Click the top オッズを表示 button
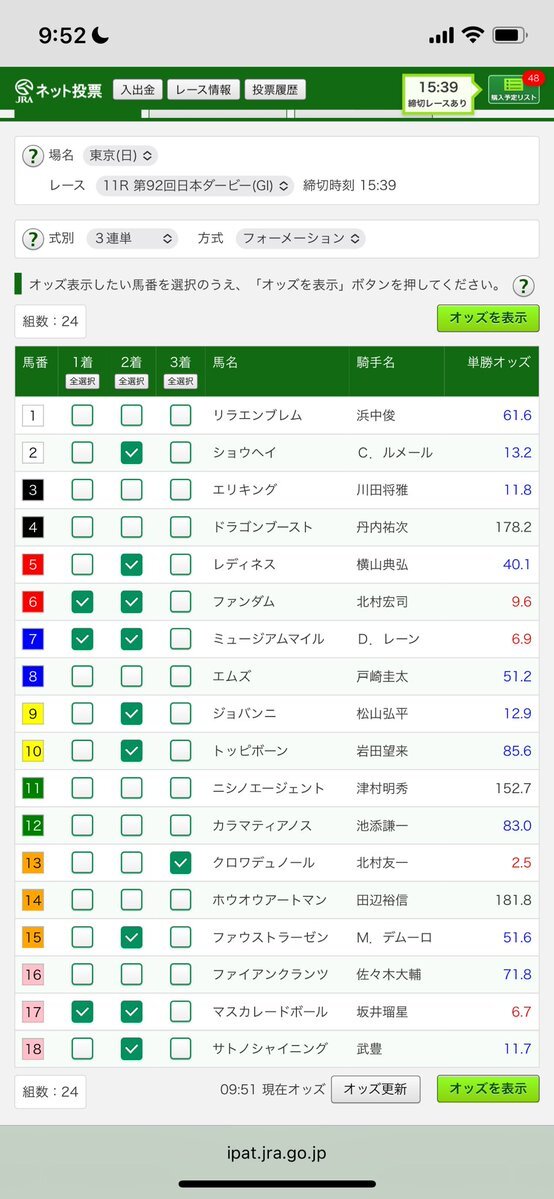This screenshot has height=1199, width=554. 488,318
